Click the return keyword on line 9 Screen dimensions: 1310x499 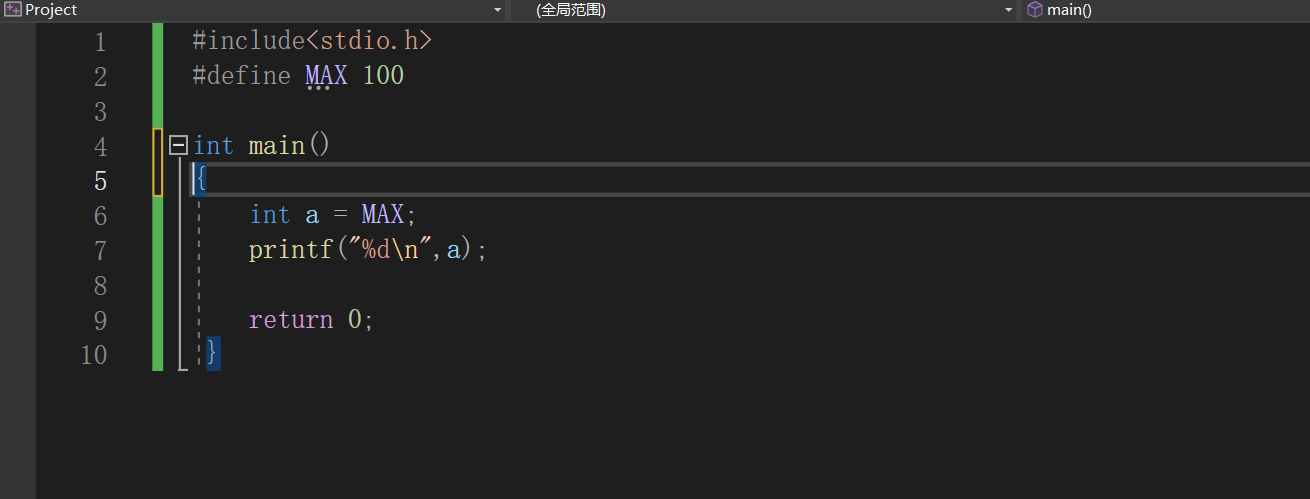click(291, 320)
